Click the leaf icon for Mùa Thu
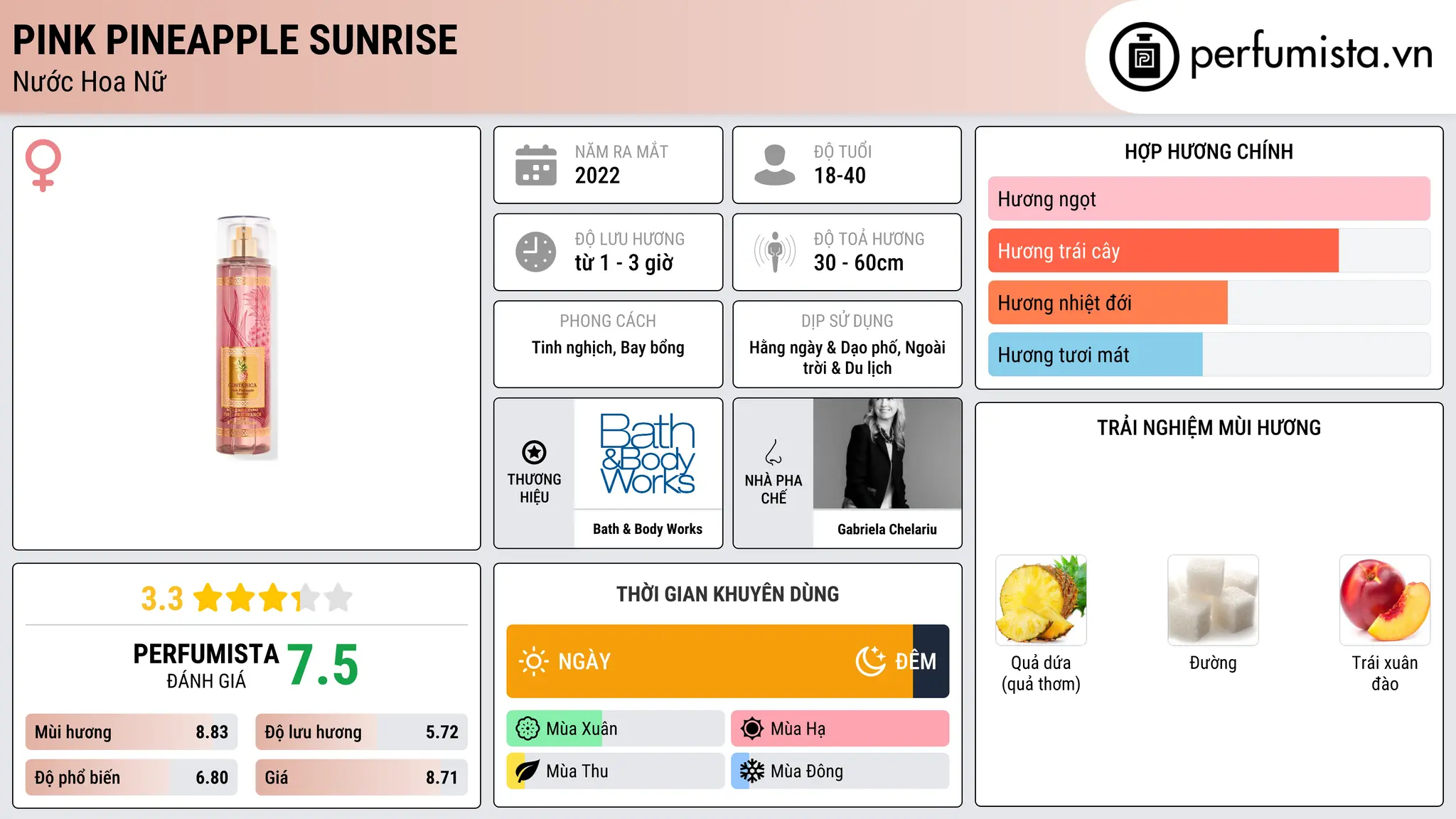The width and height of the screenshot is (1456, 819). (x=528, y=771)
